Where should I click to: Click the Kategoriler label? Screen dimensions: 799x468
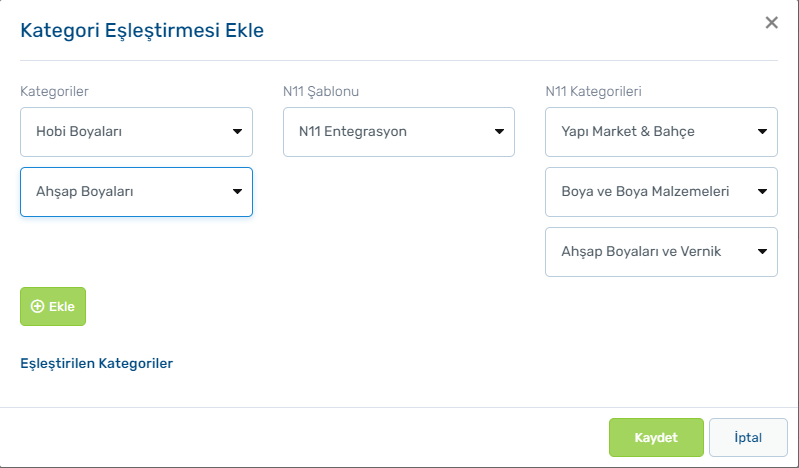(54, 91)
